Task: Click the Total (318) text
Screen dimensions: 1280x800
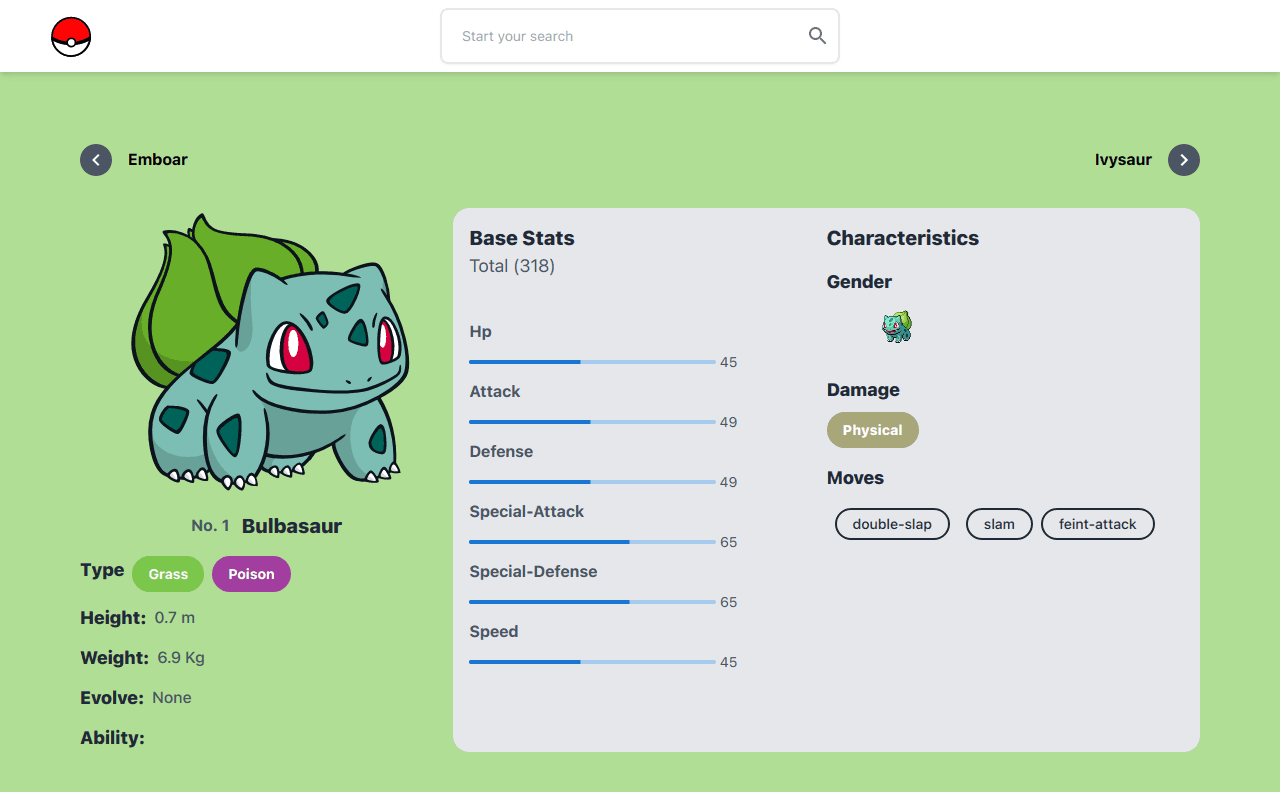Action: pyautogui.click(x=512, y=266)
